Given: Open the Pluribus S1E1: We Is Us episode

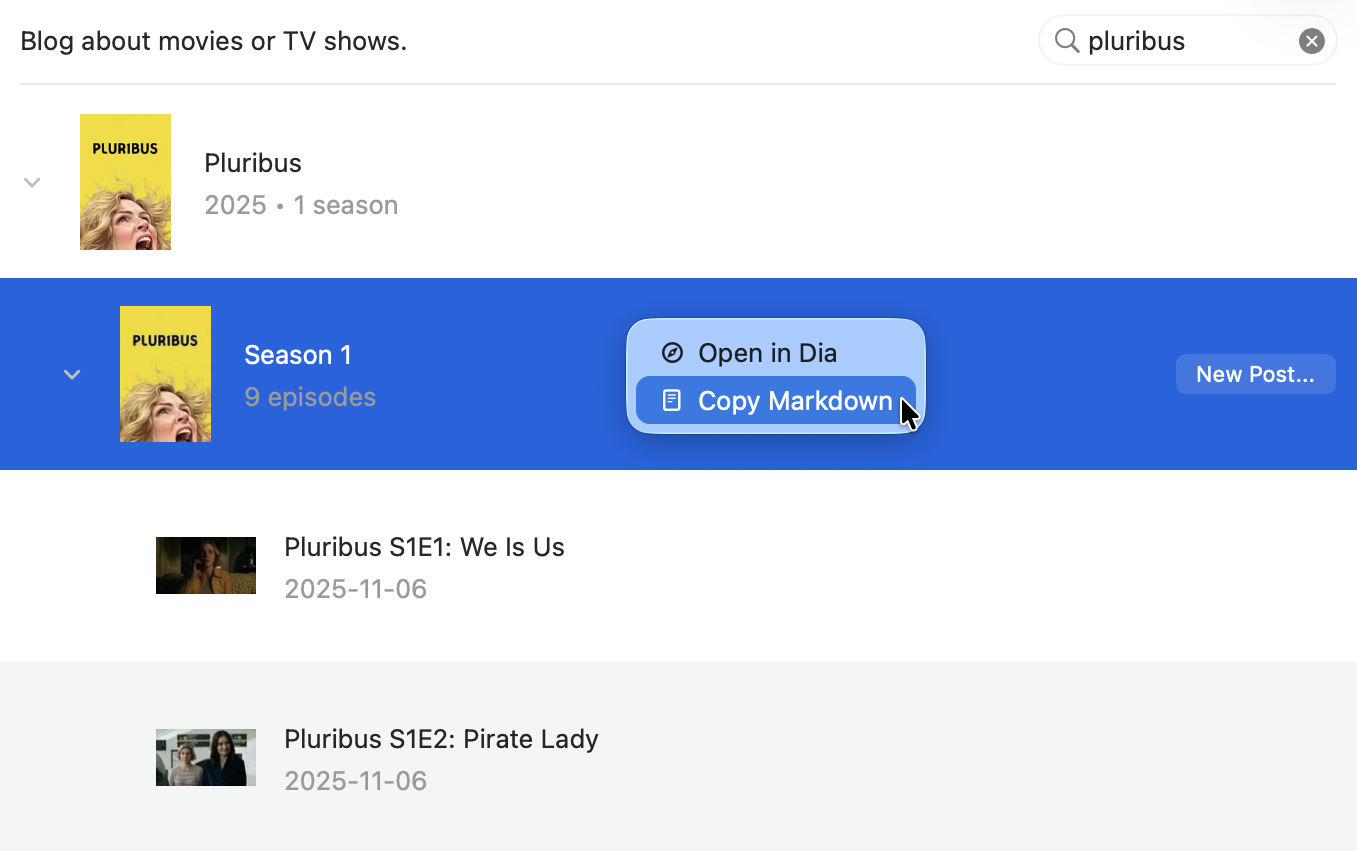Looking at the screenshot, I should 424,547.
